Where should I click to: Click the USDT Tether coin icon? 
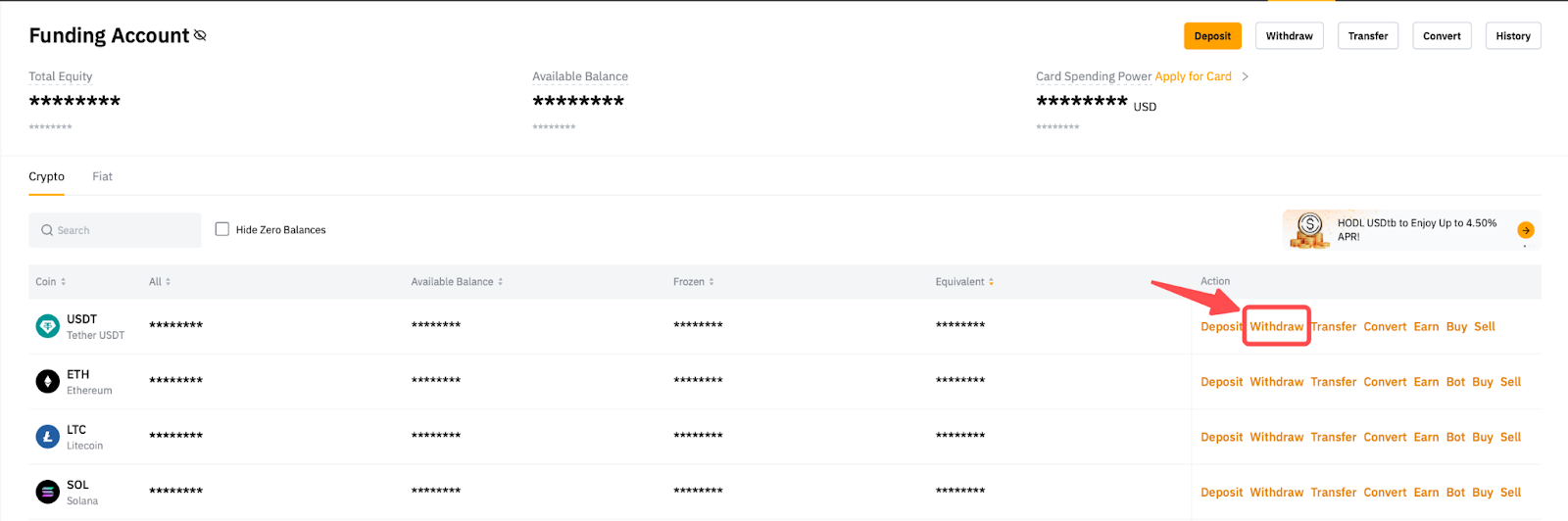(x=47, y=326)
